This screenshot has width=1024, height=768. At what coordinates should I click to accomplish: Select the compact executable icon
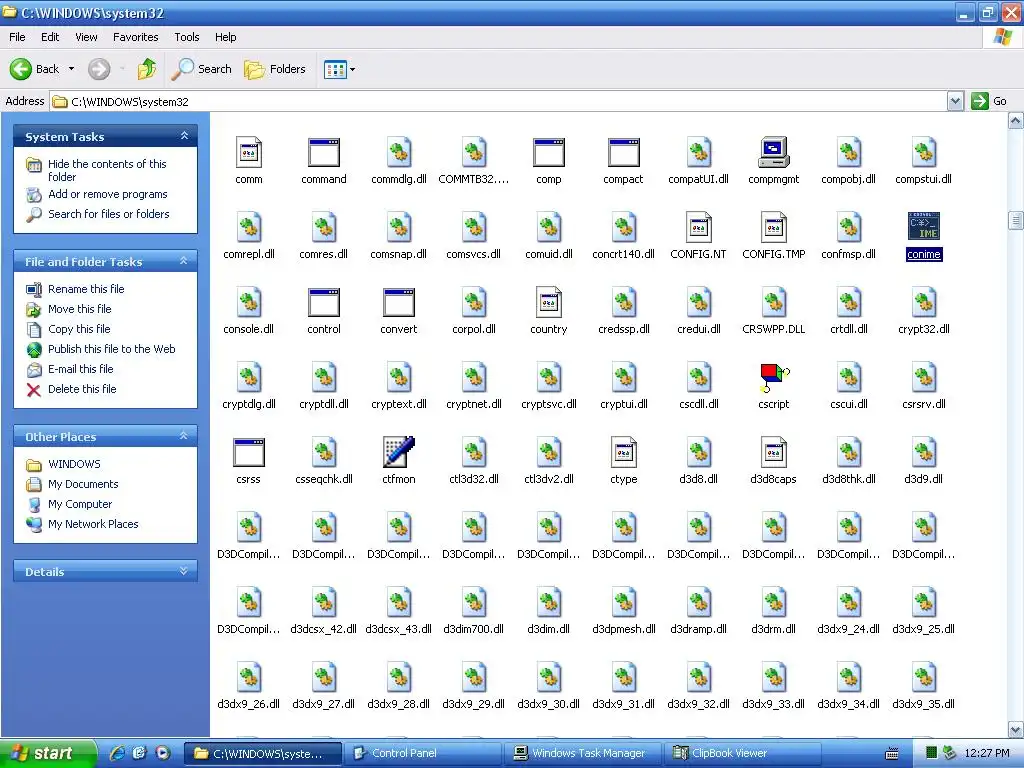click(624, 152)
